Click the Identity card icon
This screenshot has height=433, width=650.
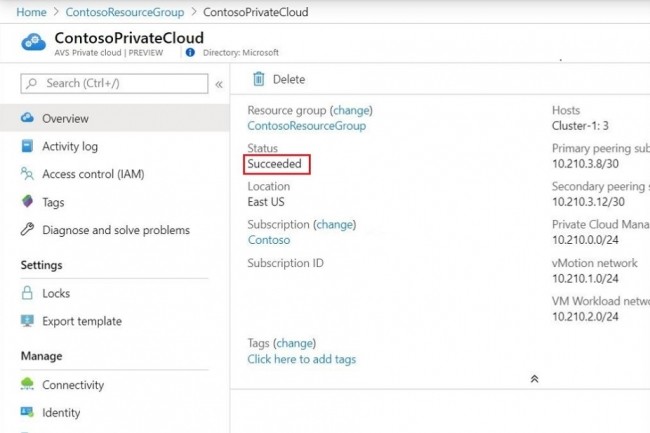(x=27, y=412)
